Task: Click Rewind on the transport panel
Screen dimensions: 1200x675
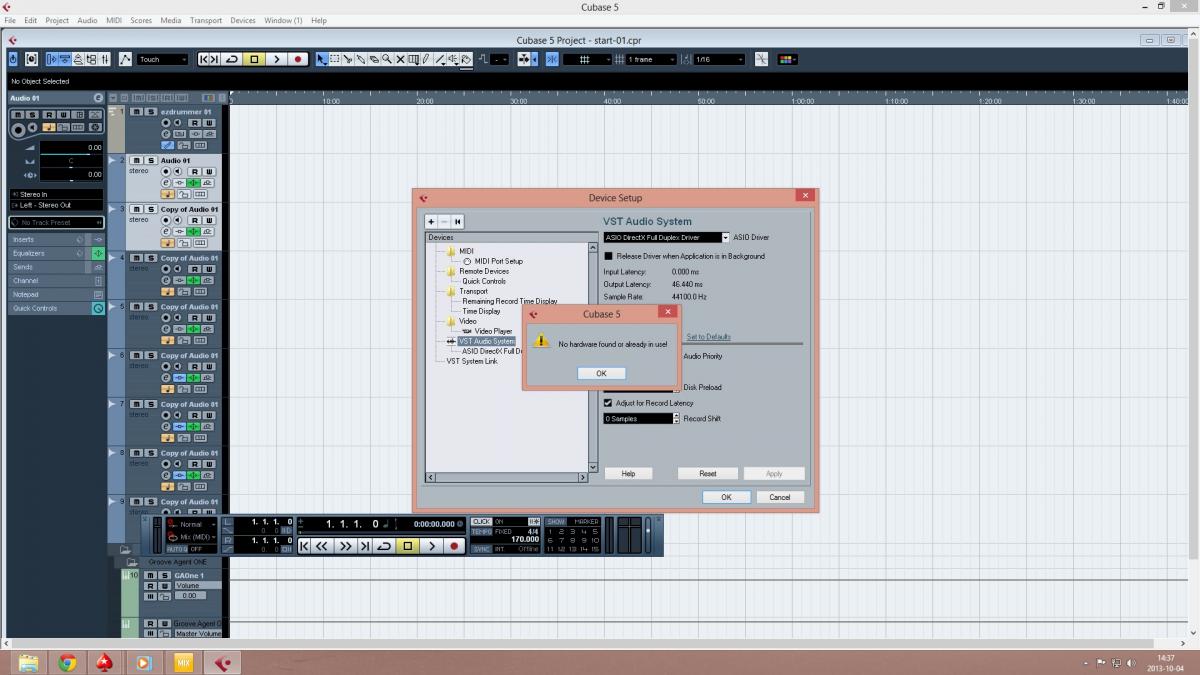Action: (321, 546)
